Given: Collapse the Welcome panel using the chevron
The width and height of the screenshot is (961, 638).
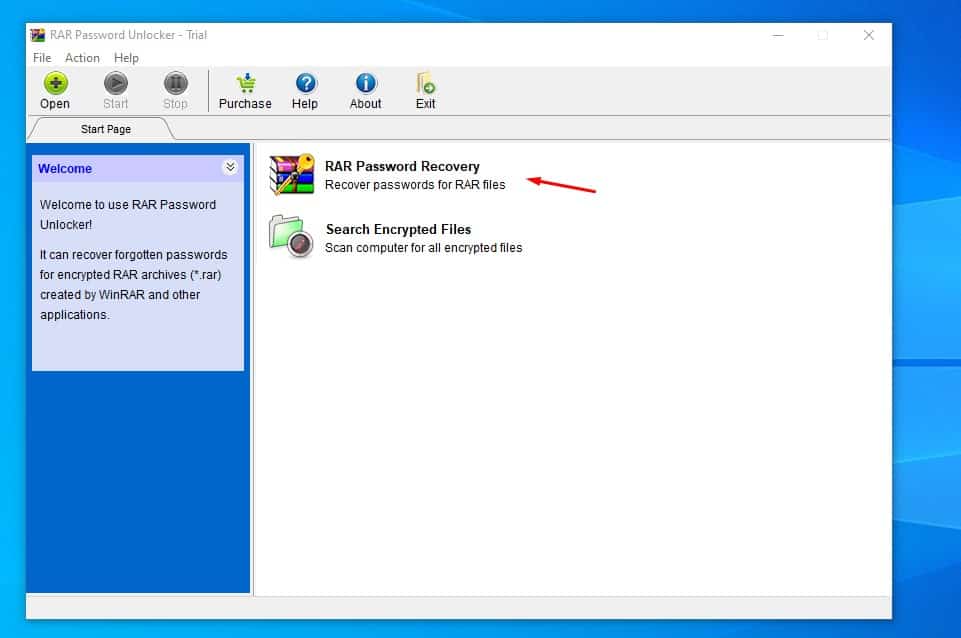Looking at the screenshot, I should (230, 167).
